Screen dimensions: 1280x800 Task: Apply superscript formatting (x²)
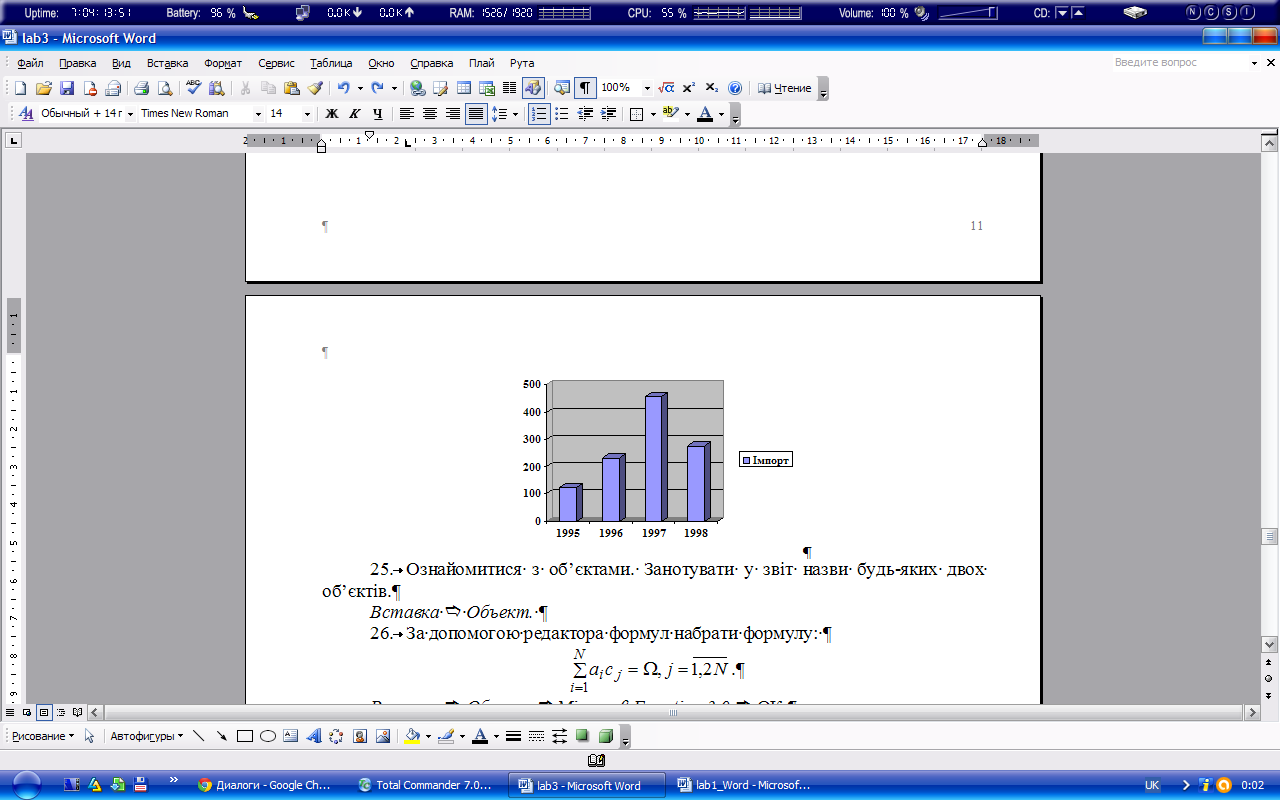689,88
